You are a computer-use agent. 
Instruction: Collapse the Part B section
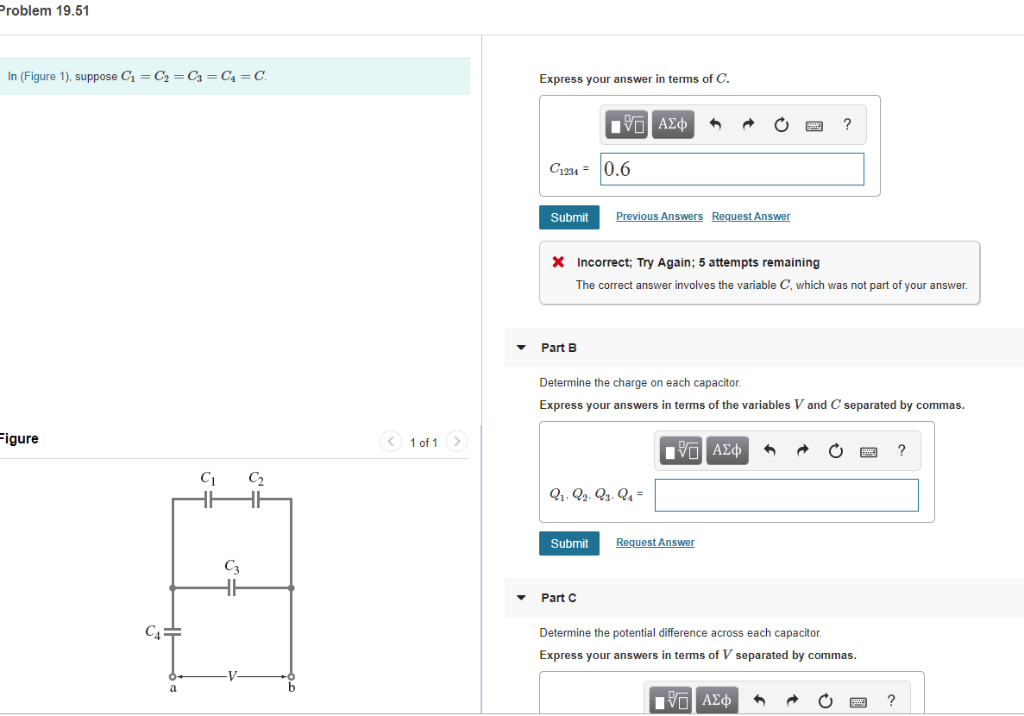pyautogui.click(x=521, y=347)
